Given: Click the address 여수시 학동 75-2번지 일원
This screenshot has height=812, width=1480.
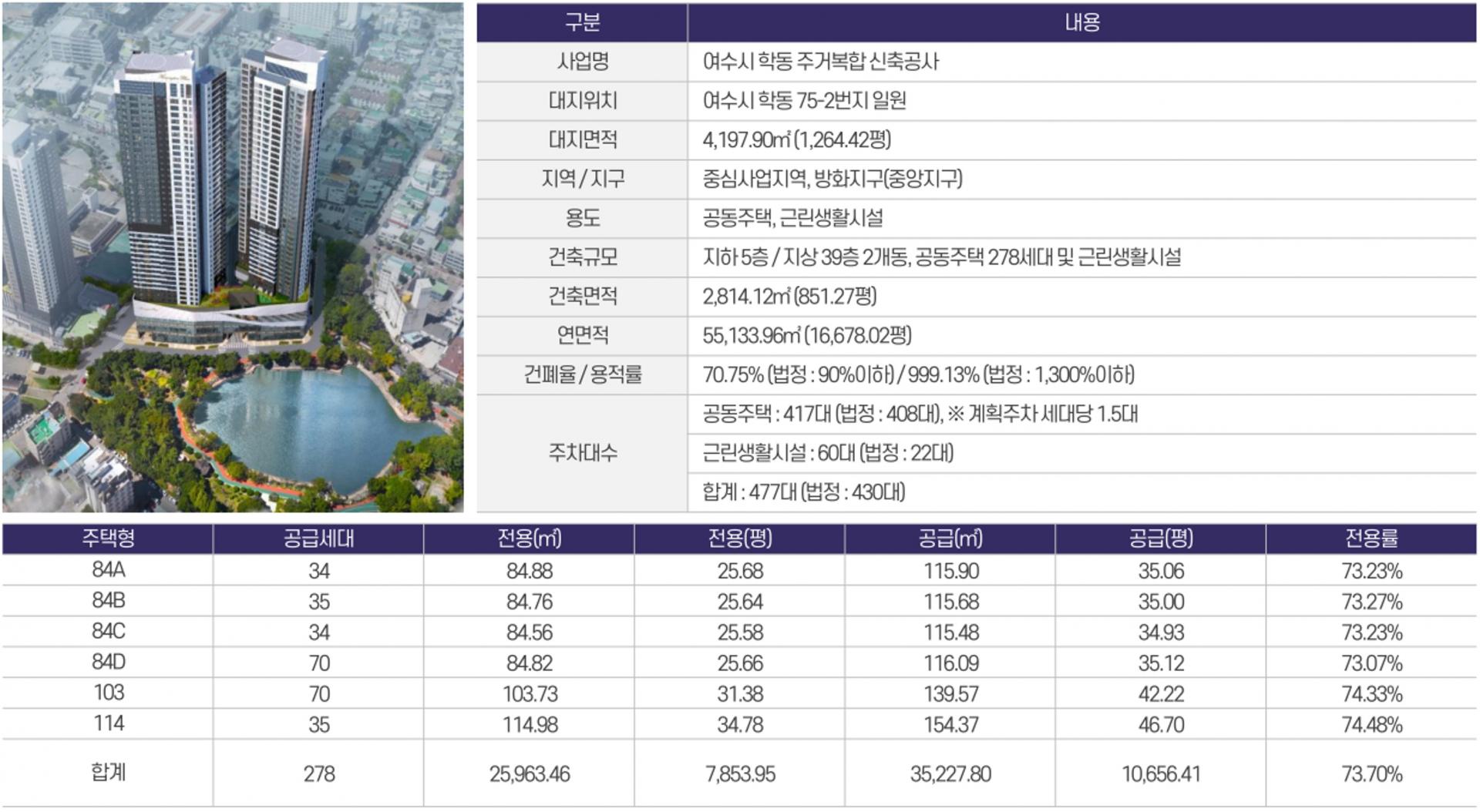Looking at the screenshot, I should (x=804, y=101).
